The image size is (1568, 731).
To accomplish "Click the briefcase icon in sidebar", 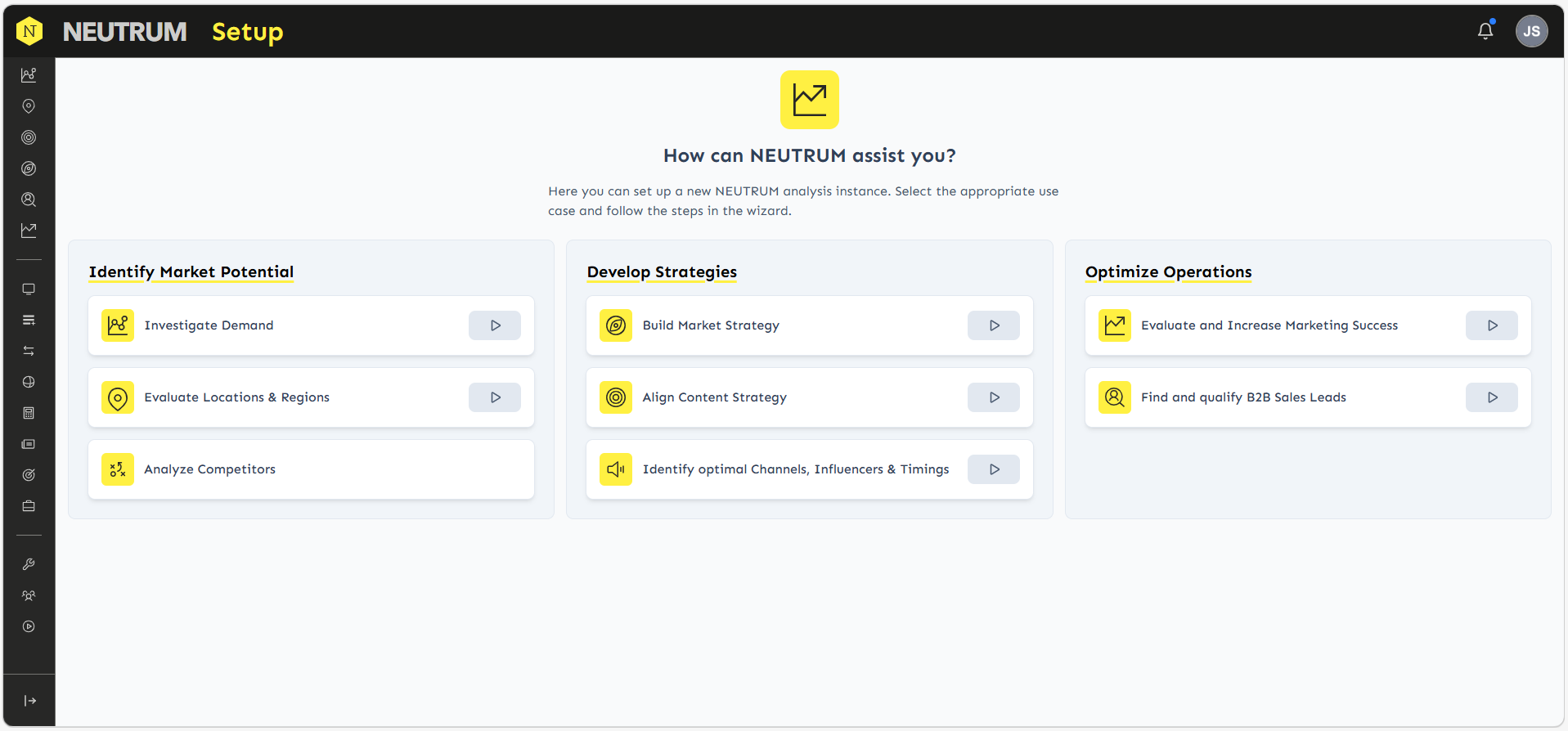I will coord(29,506).
